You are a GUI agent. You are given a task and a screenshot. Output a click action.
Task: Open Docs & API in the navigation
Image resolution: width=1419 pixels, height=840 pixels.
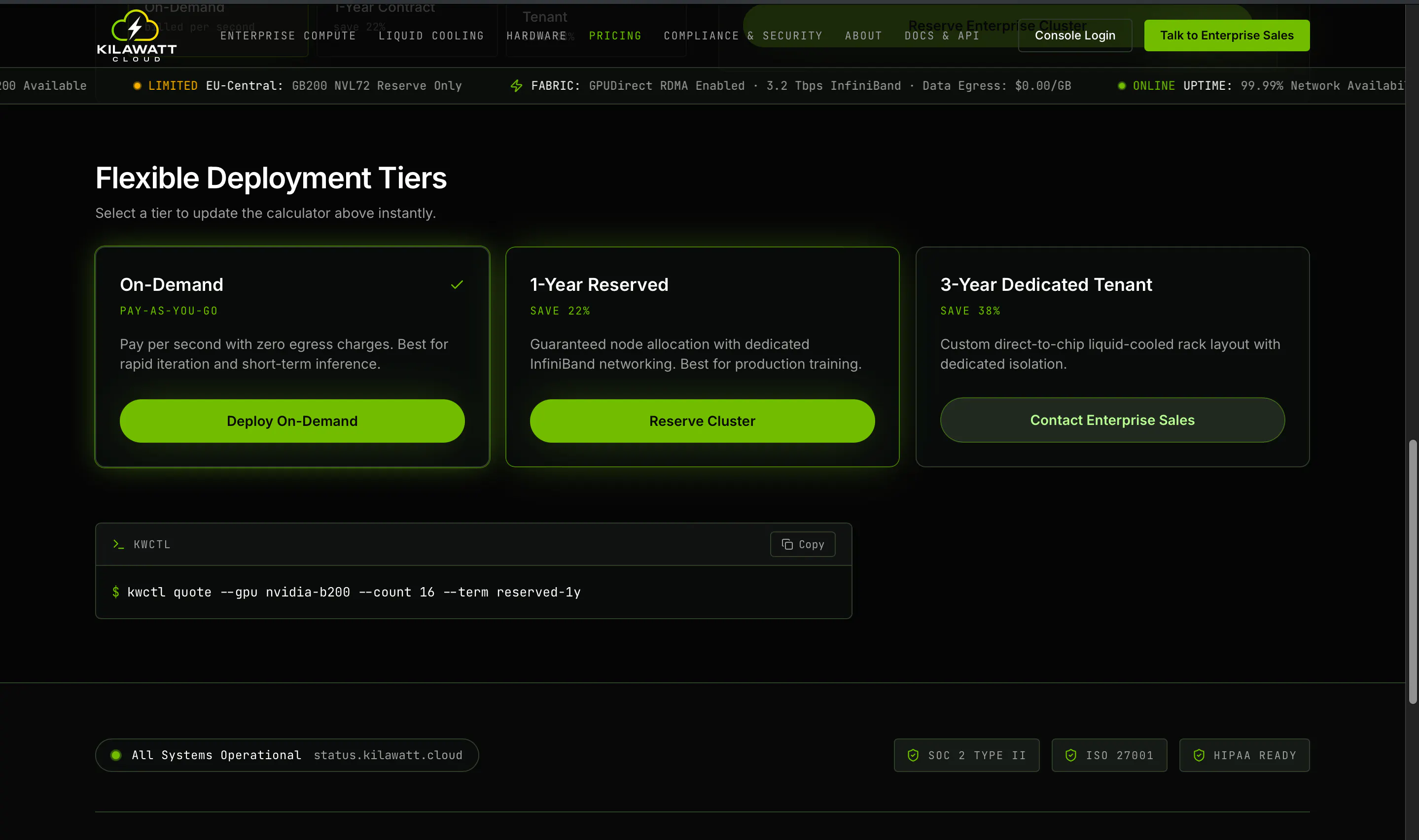click(942, 35)
